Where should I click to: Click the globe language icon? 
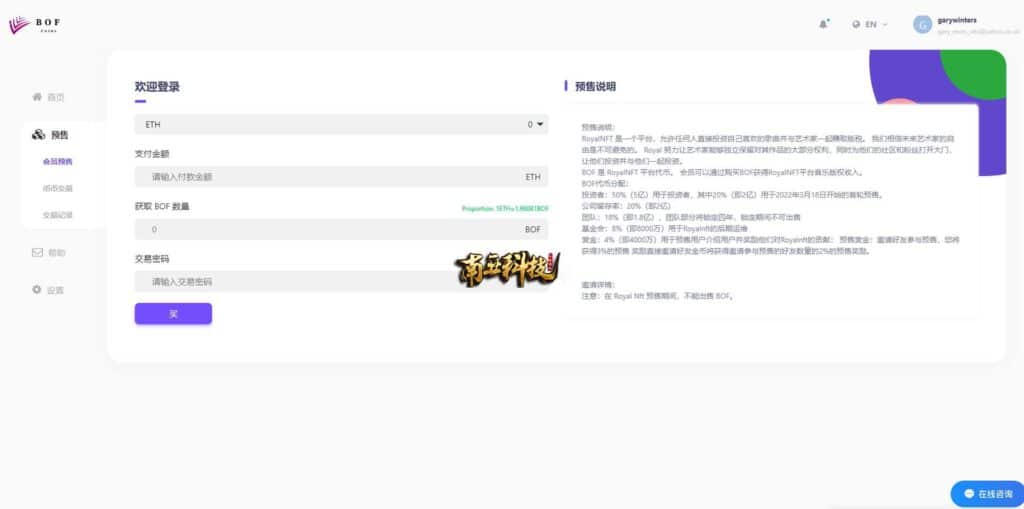(x=856, y=24)
